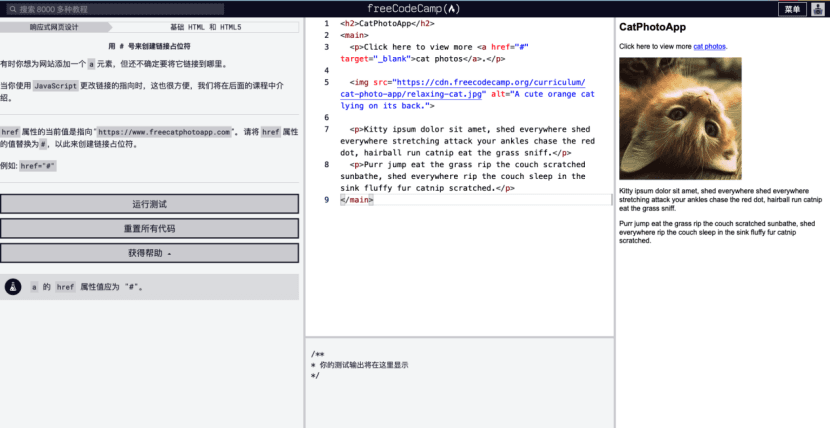Go to 响应式网页设计 breadcrumb
830x428 pixels.
(53, 27)
